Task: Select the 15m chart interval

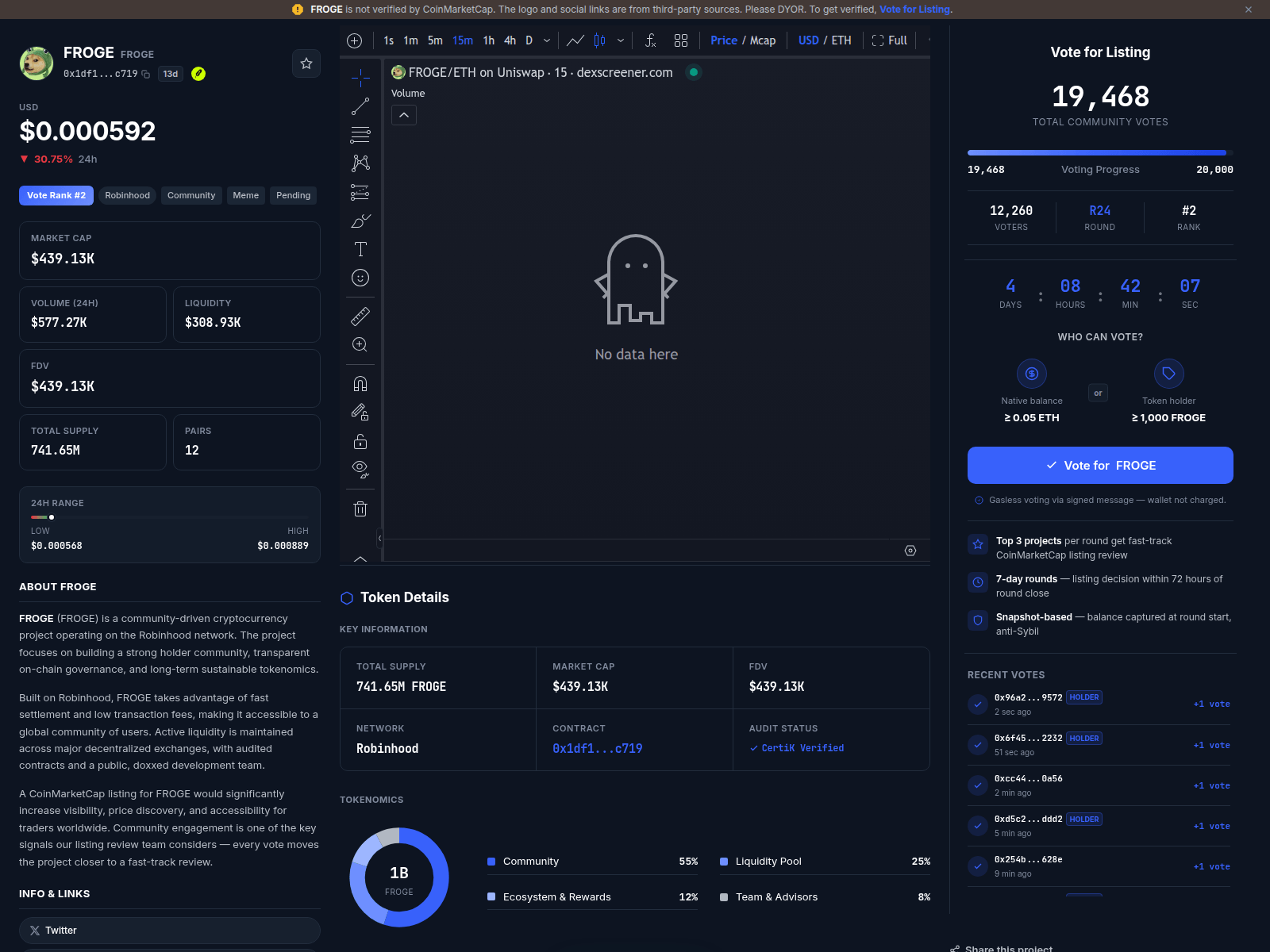Action: pos(463,40)
